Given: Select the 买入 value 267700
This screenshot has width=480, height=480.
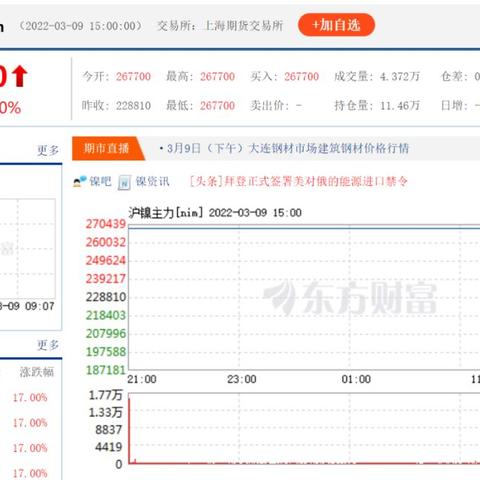Looking at the screenshot, I should [301, 77].
